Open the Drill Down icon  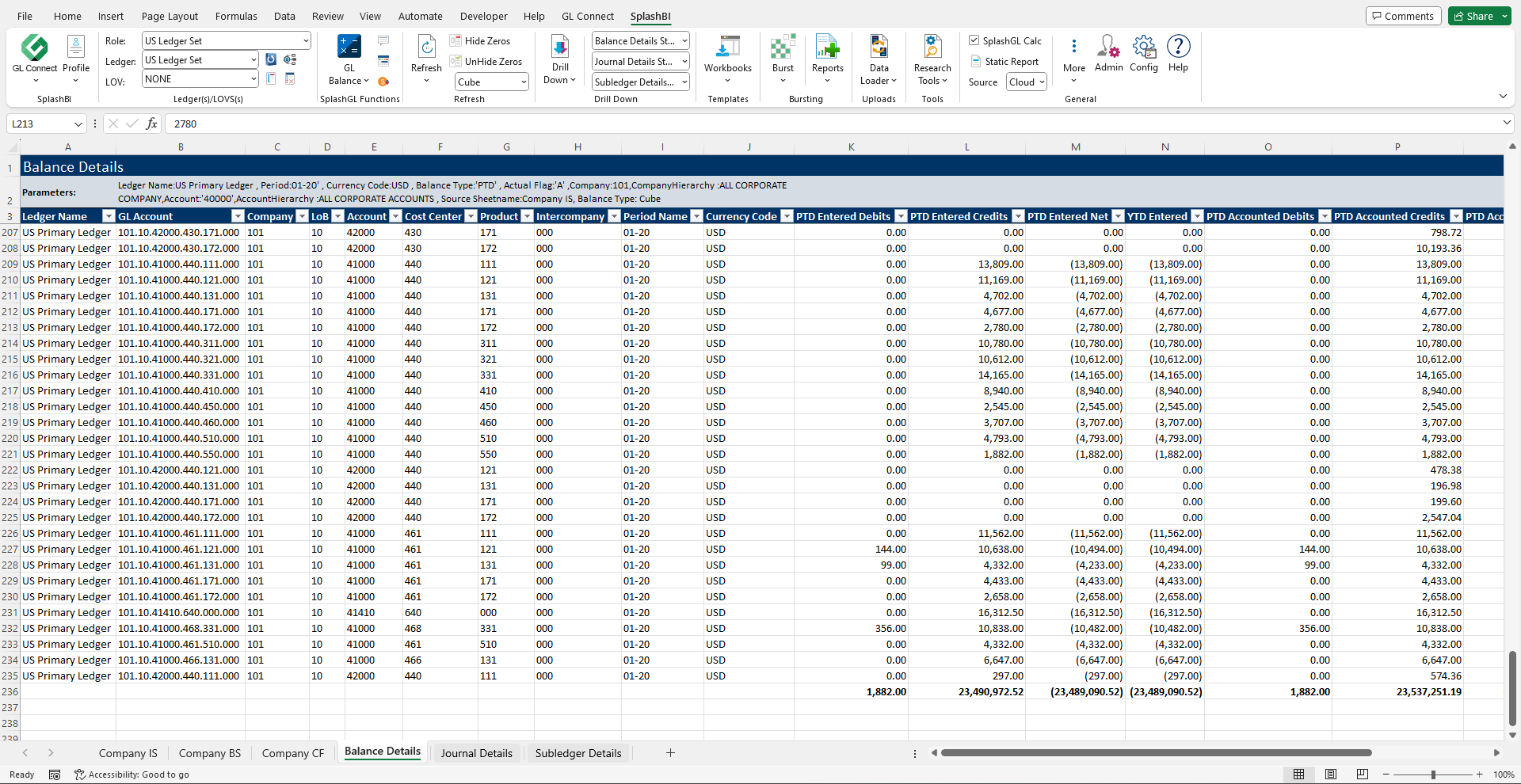pyautogui.click(x=559, y=49)
